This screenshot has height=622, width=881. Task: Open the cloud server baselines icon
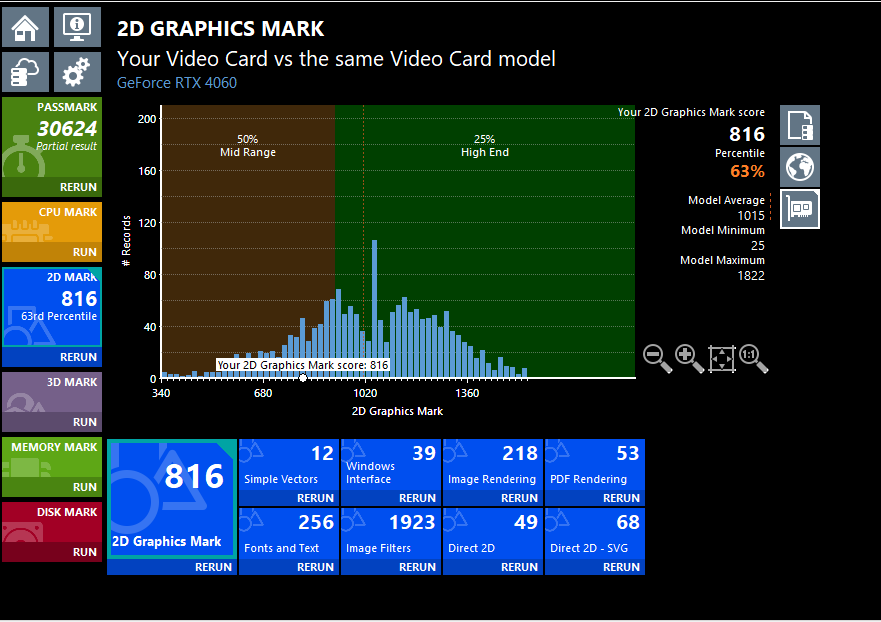(26, 72)
